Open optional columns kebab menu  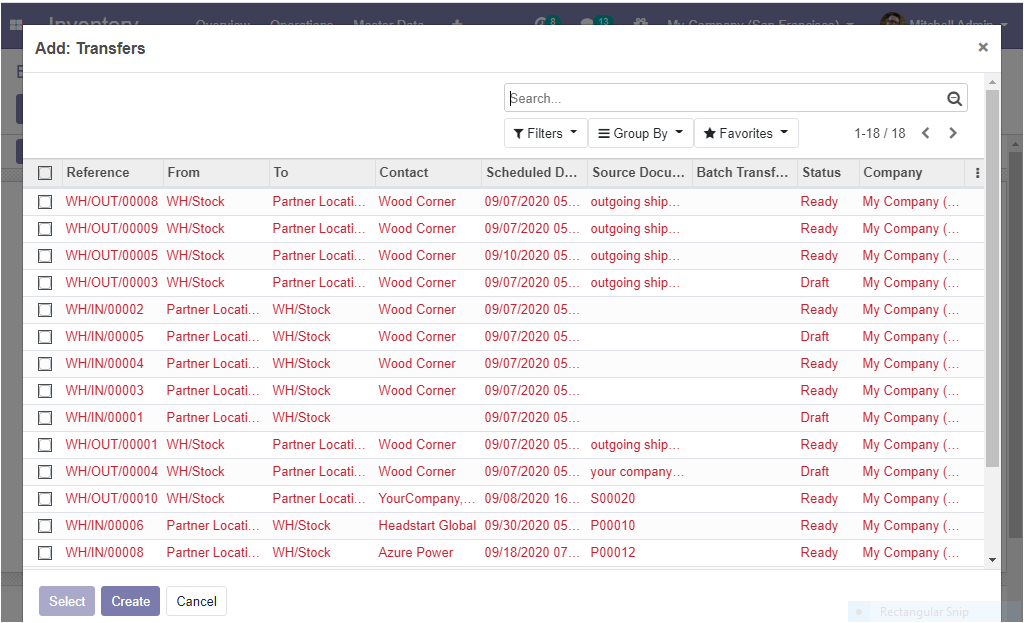(977, 173)
